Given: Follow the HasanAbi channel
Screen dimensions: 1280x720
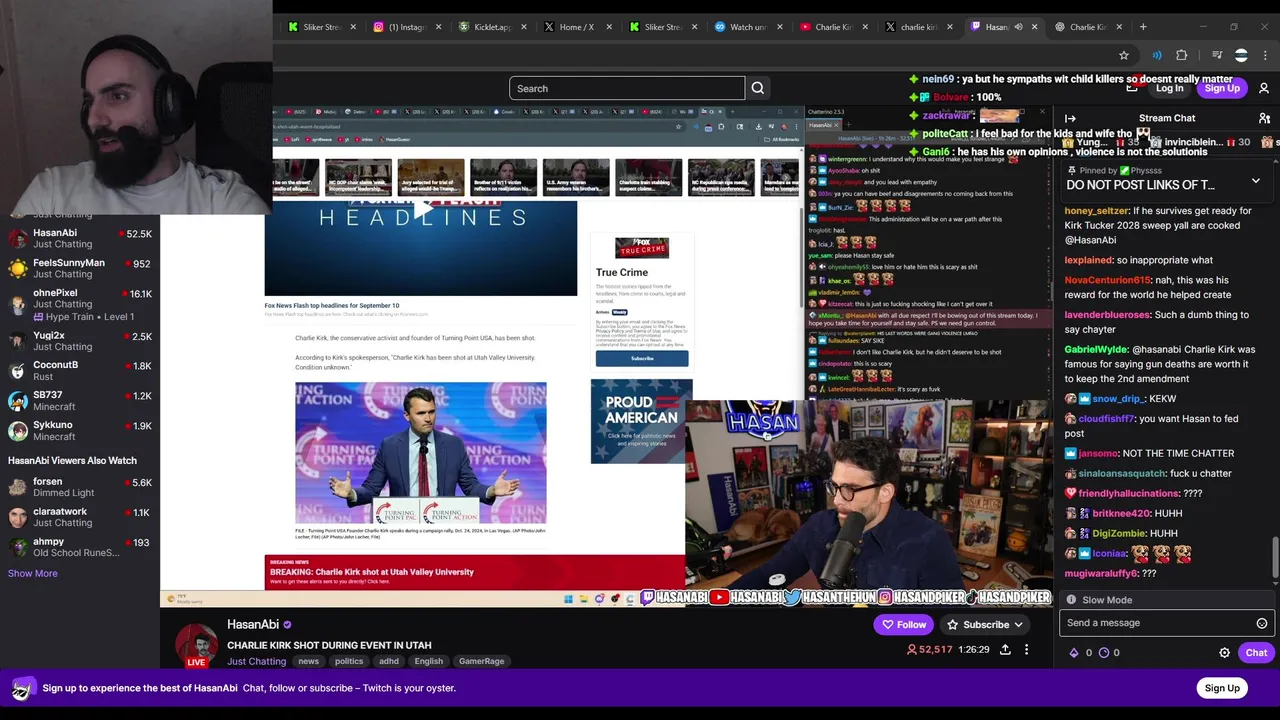Looking at the screenshot, I should point(904,625).
